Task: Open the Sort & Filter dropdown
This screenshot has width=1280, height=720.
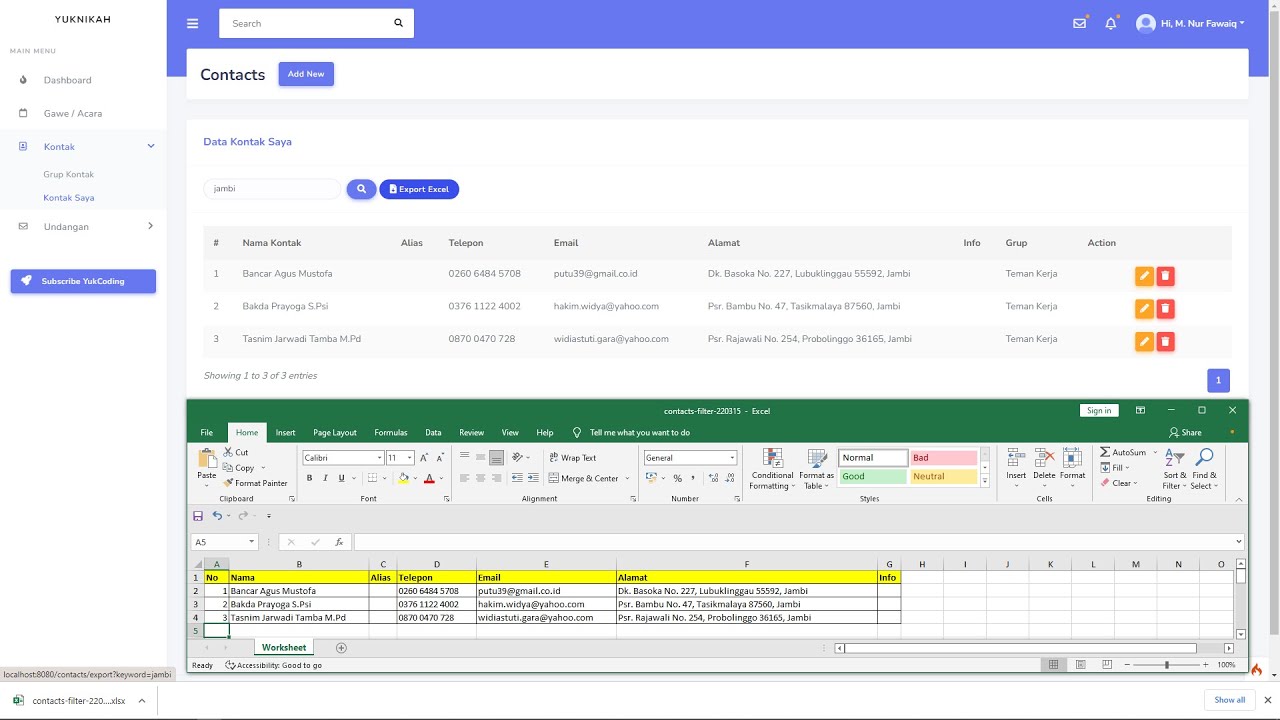Action: (x=1175, y=469)
